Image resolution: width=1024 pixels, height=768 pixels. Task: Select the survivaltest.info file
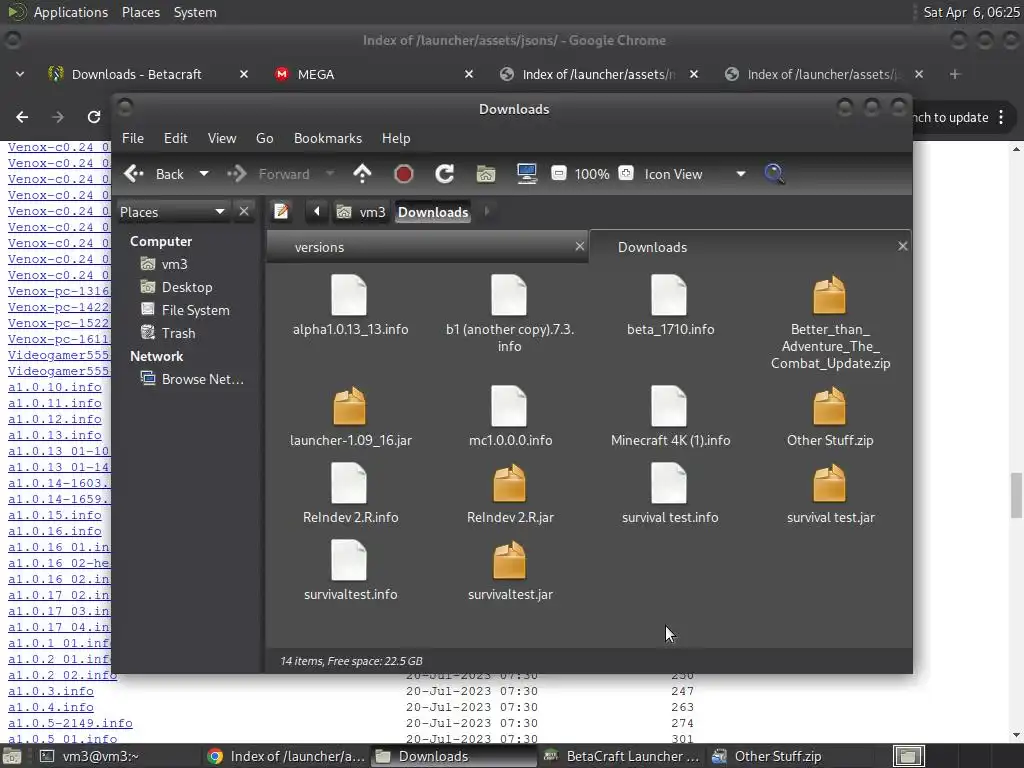point(349,570)
